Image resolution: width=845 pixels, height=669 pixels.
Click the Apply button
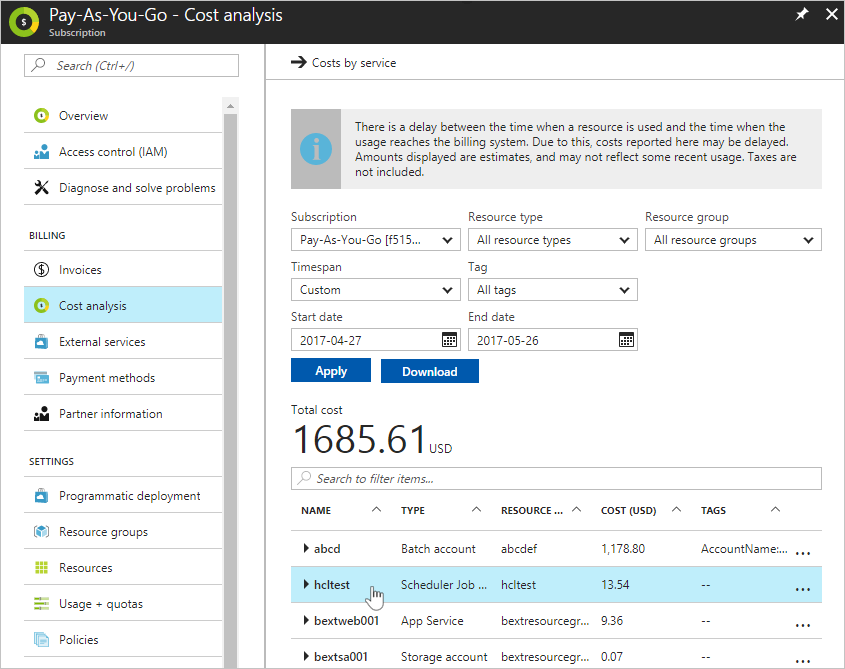(331, 371)
